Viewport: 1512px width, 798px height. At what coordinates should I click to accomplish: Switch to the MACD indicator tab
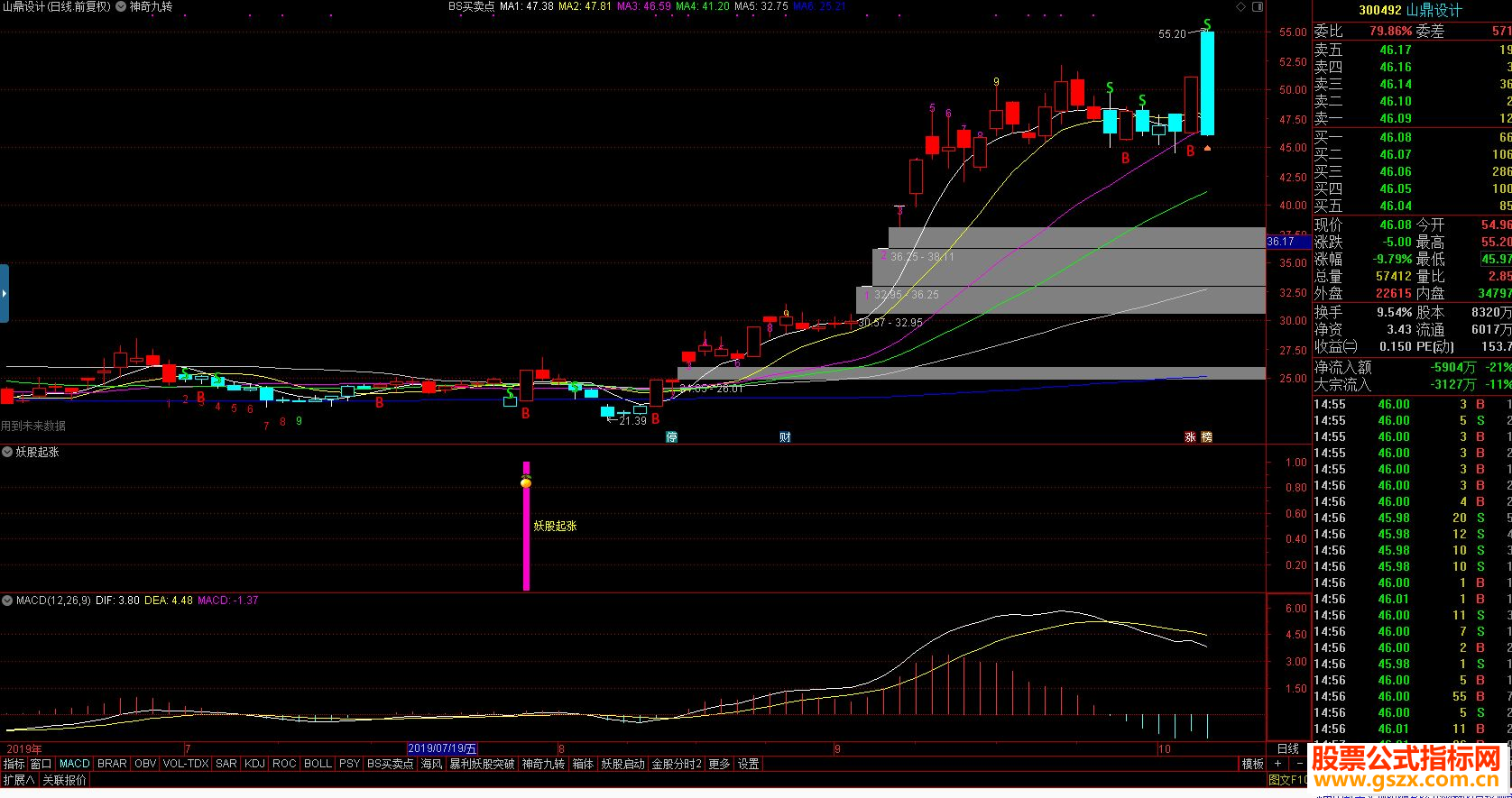click(x=75, y=764)
